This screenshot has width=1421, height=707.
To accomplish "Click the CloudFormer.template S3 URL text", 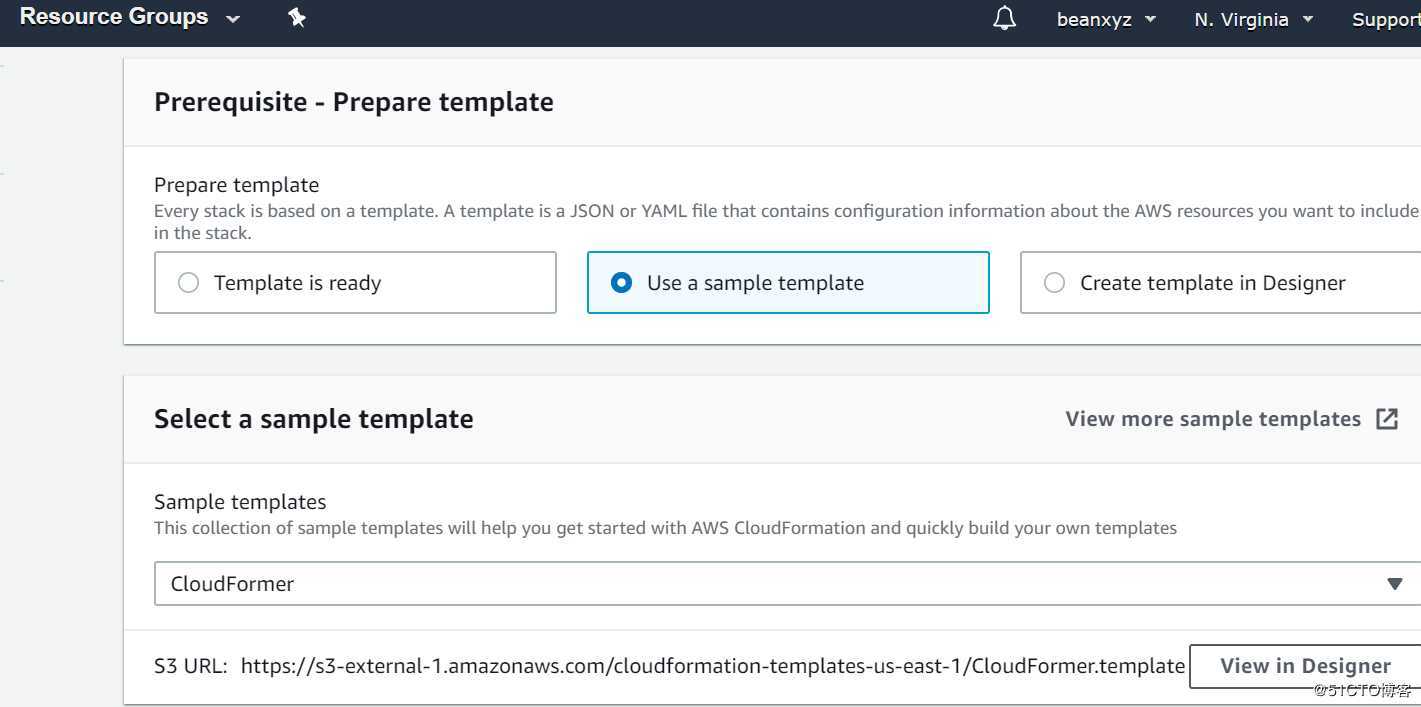I will click(713, 666).
